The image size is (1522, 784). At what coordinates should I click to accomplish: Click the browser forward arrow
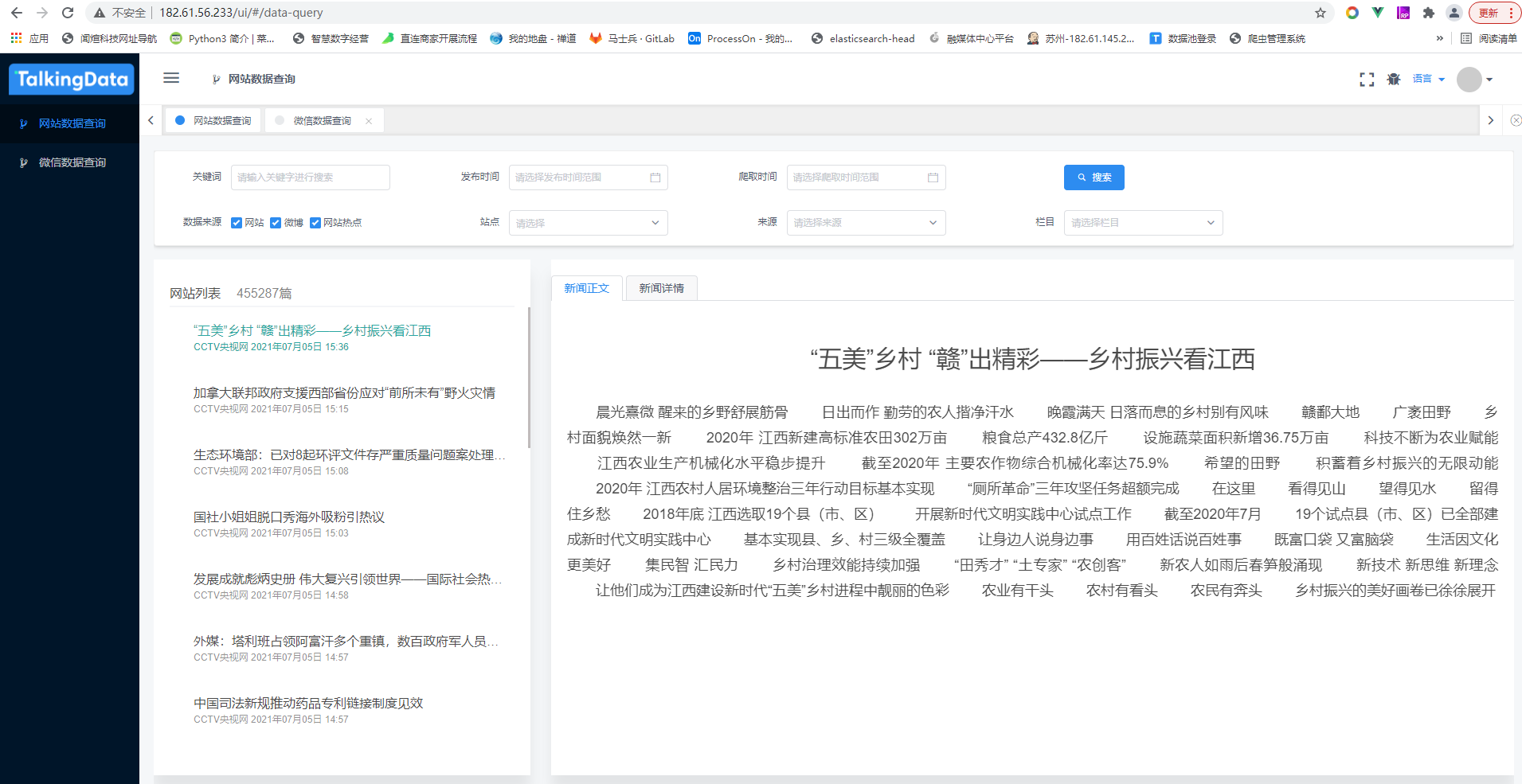pyautogui.click(x=42, y=13)
